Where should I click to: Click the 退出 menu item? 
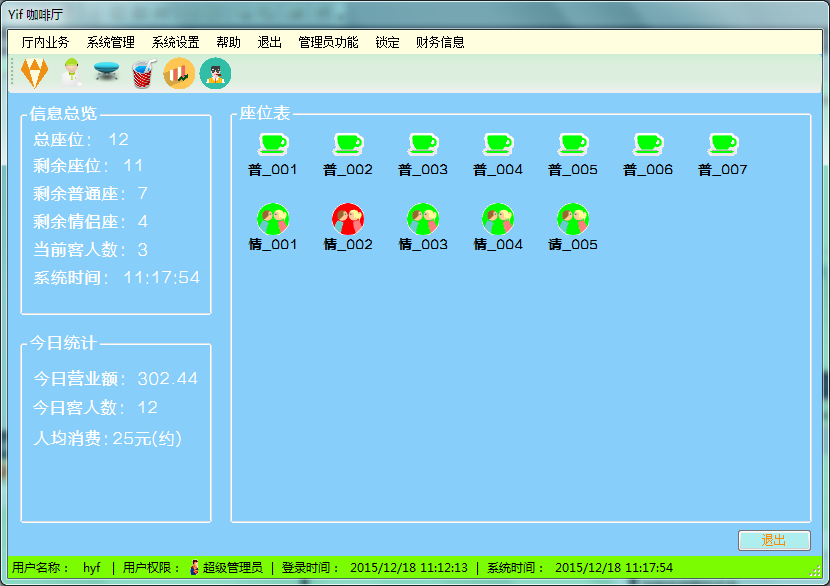[269, 42]
